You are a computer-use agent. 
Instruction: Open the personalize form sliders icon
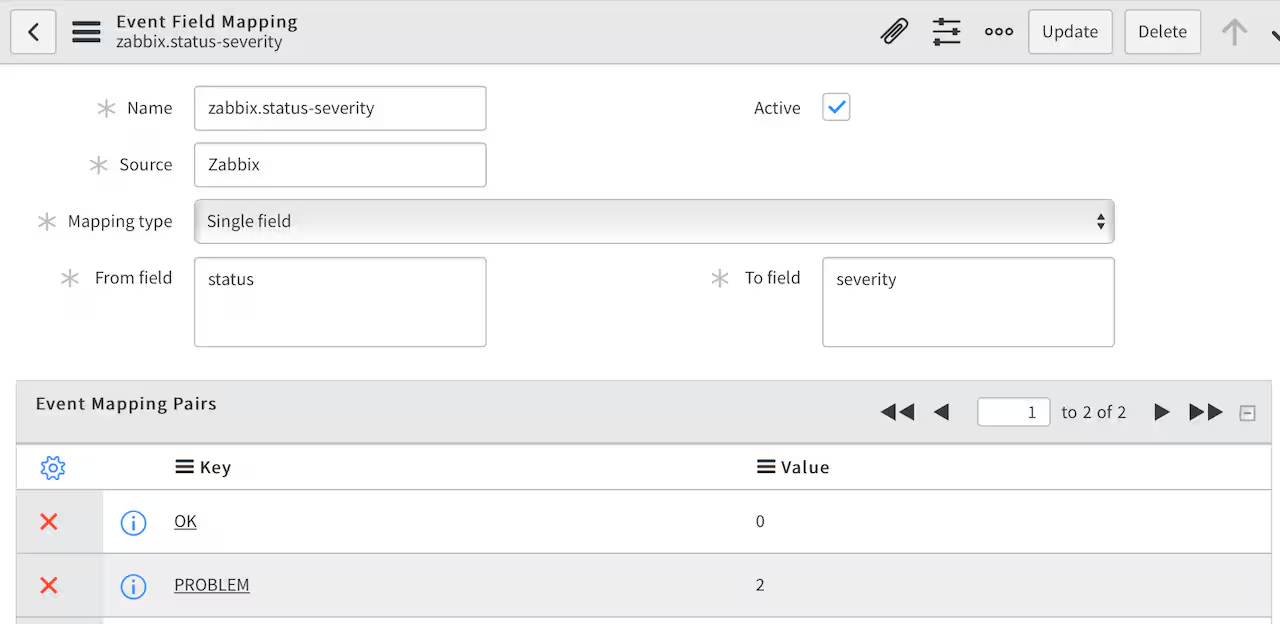pos(946,32)
